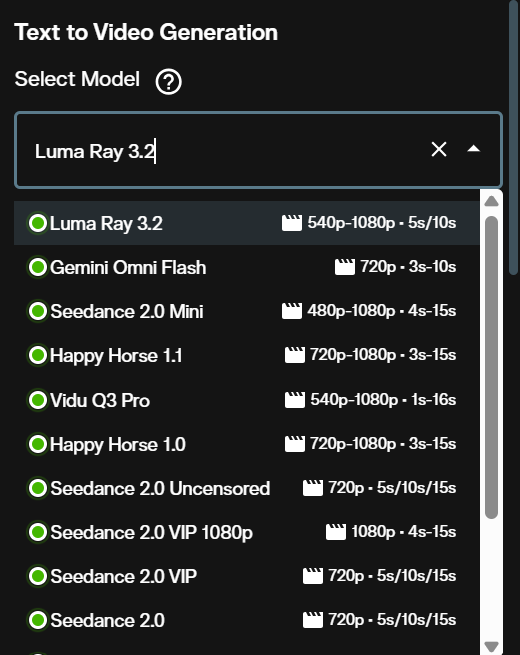Click clapperboard icon in Gemini Omni Flash row
520x655 pixels.
click(x=345, y=267)
